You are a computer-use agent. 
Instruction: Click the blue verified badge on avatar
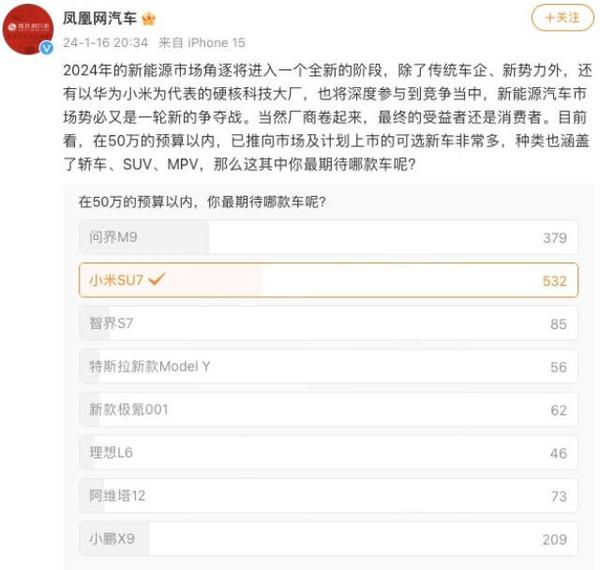click(46, 47)
